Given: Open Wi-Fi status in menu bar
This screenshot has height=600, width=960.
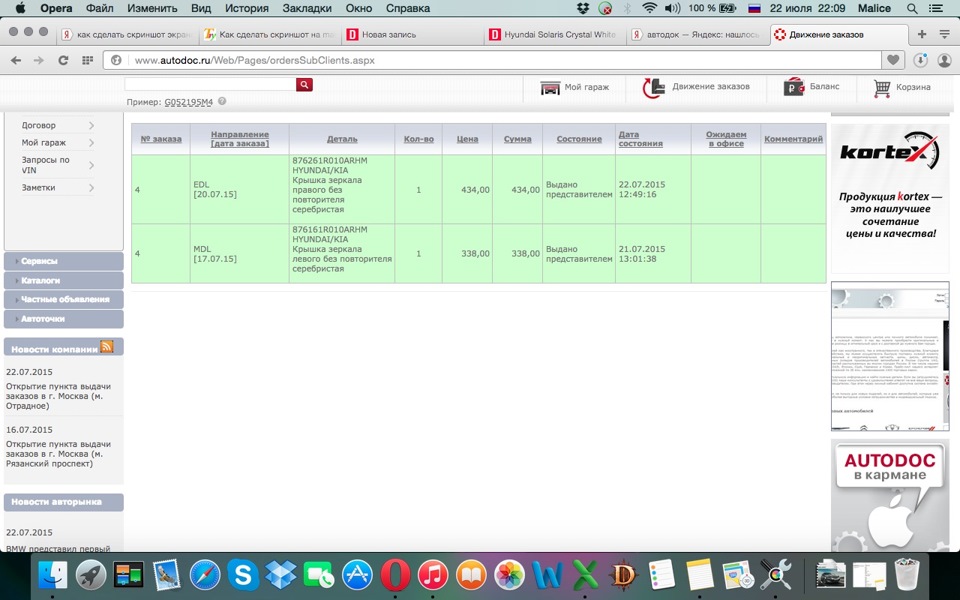Looking at the screenshot, I should pyautogui.click(x=650, y=9).
